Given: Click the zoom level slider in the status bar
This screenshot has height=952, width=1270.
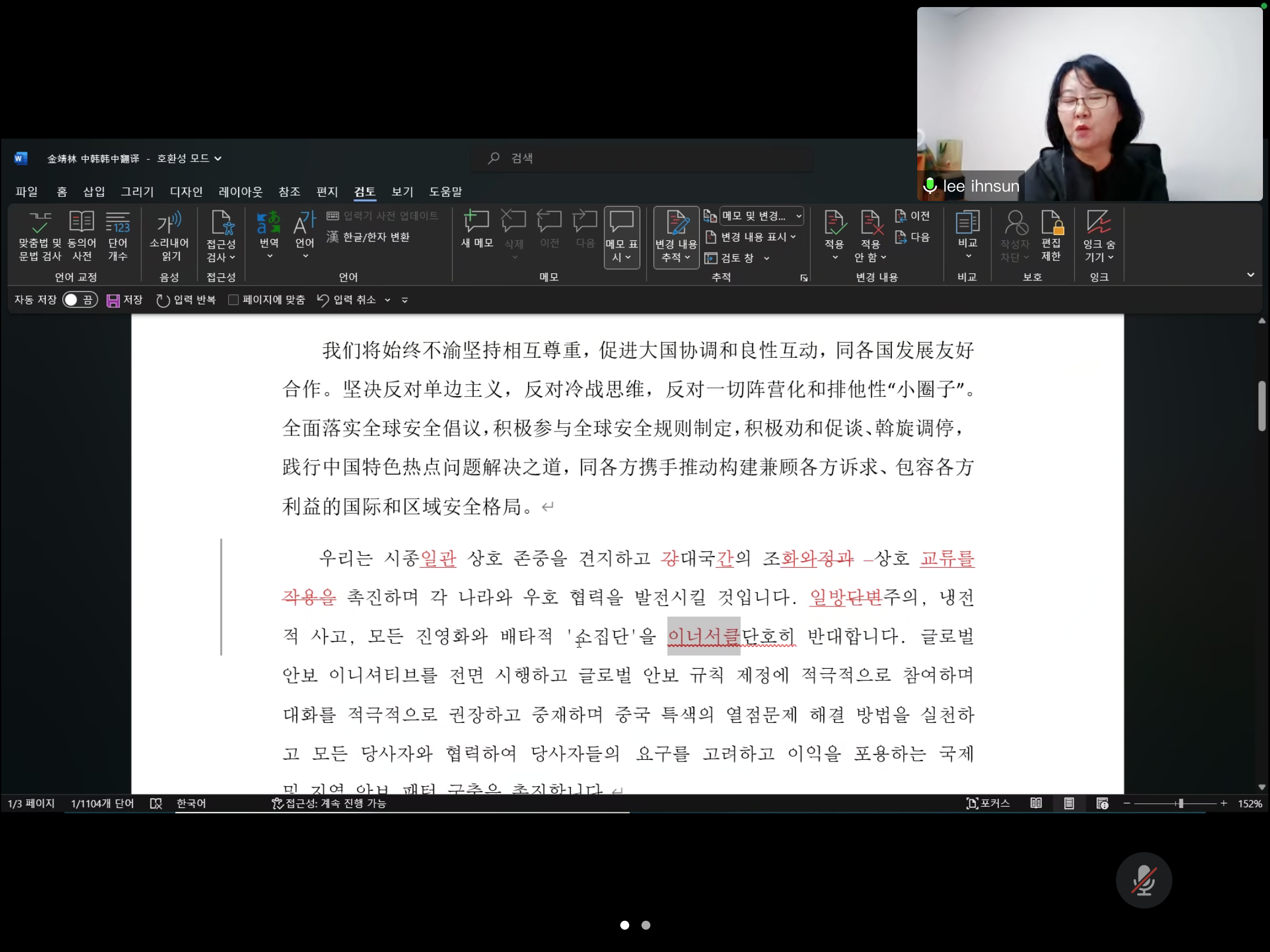Looking at the screenshot, I should [x=1180, y=803].
